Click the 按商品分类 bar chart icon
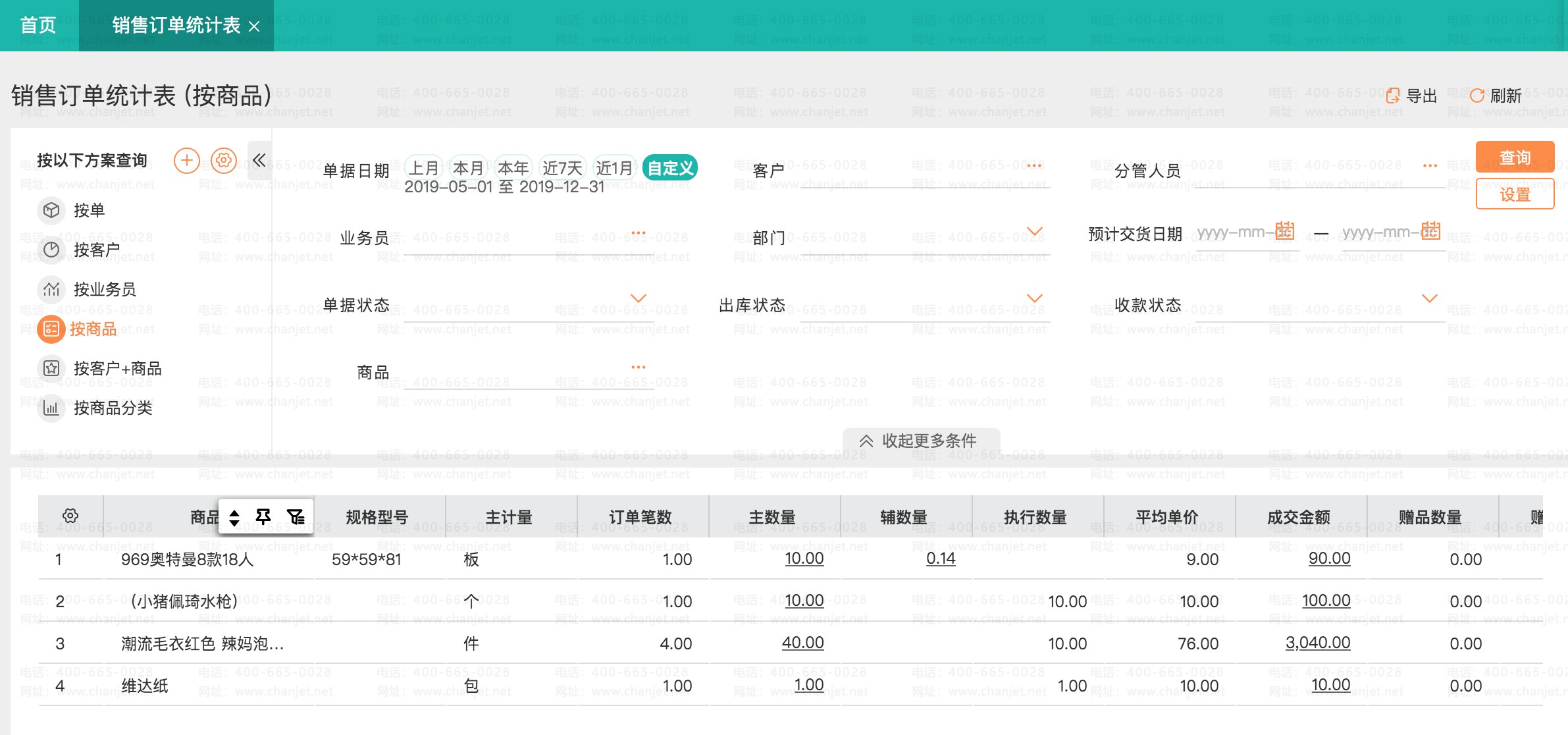The height and width of the screenshot is (735, 1568). click(x=51, y=408)
